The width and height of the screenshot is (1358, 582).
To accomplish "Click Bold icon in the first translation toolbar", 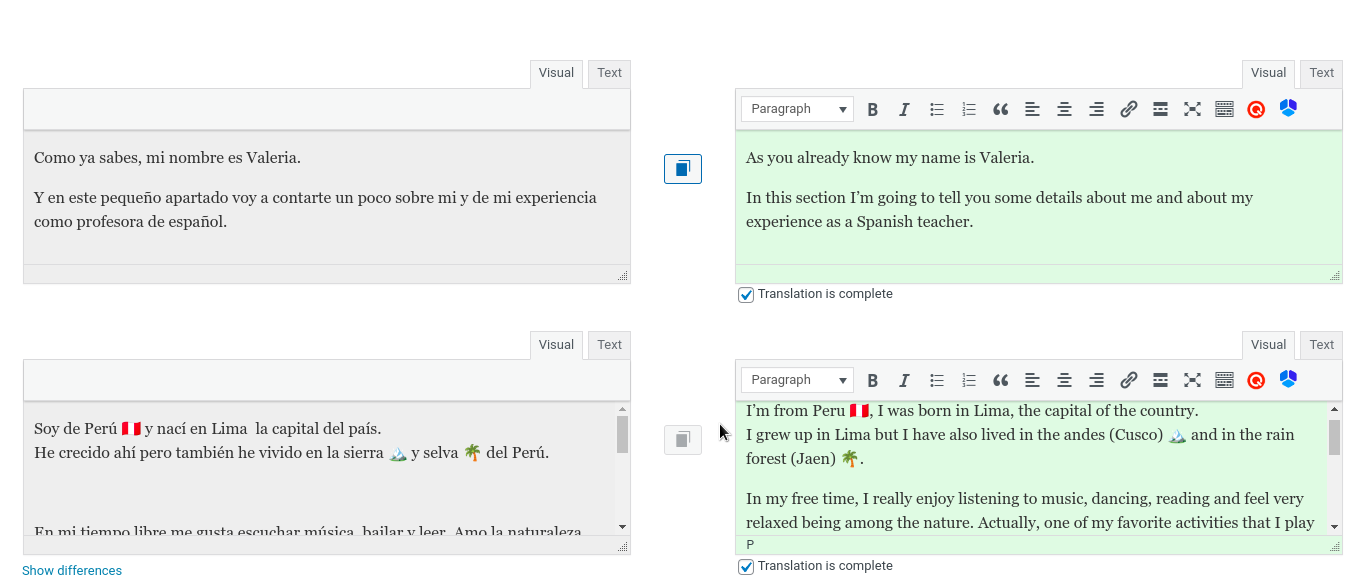I will (x=873, y=110).
